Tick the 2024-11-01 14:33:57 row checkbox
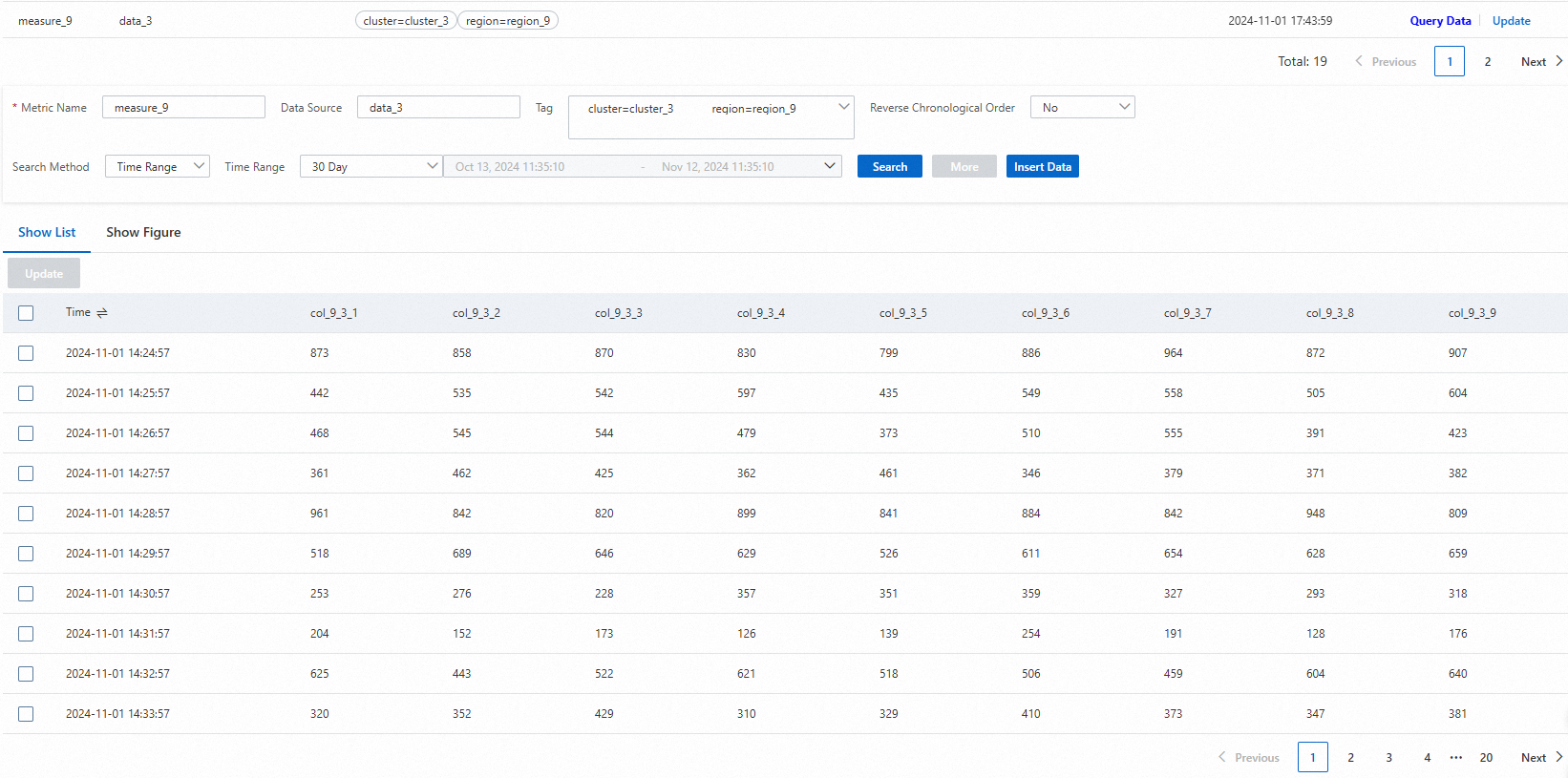Viewport: 1568px width, 778px height. 26,714
